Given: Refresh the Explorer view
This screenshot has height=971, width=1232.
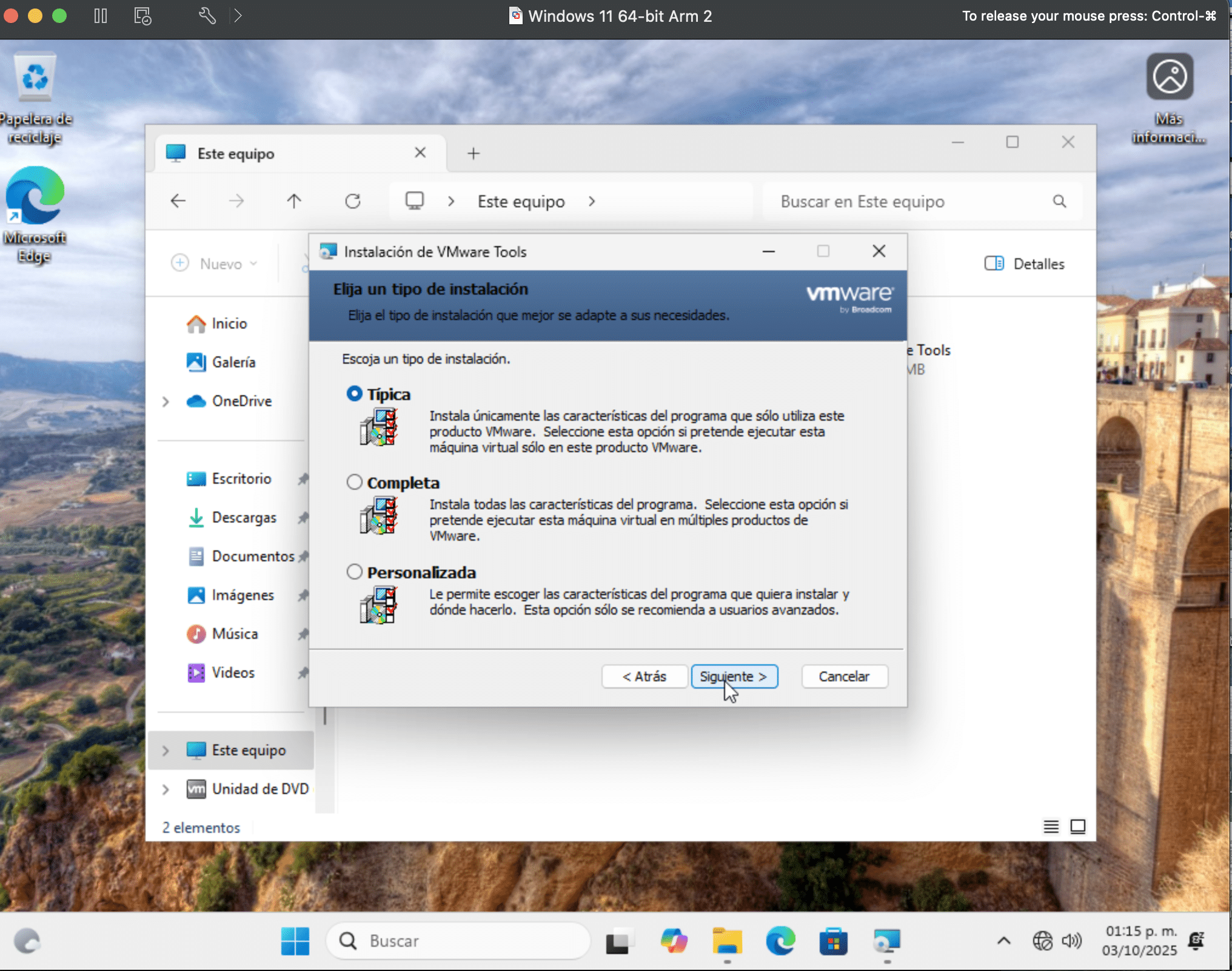Looking at the screenshot, I should click(353, 201).
